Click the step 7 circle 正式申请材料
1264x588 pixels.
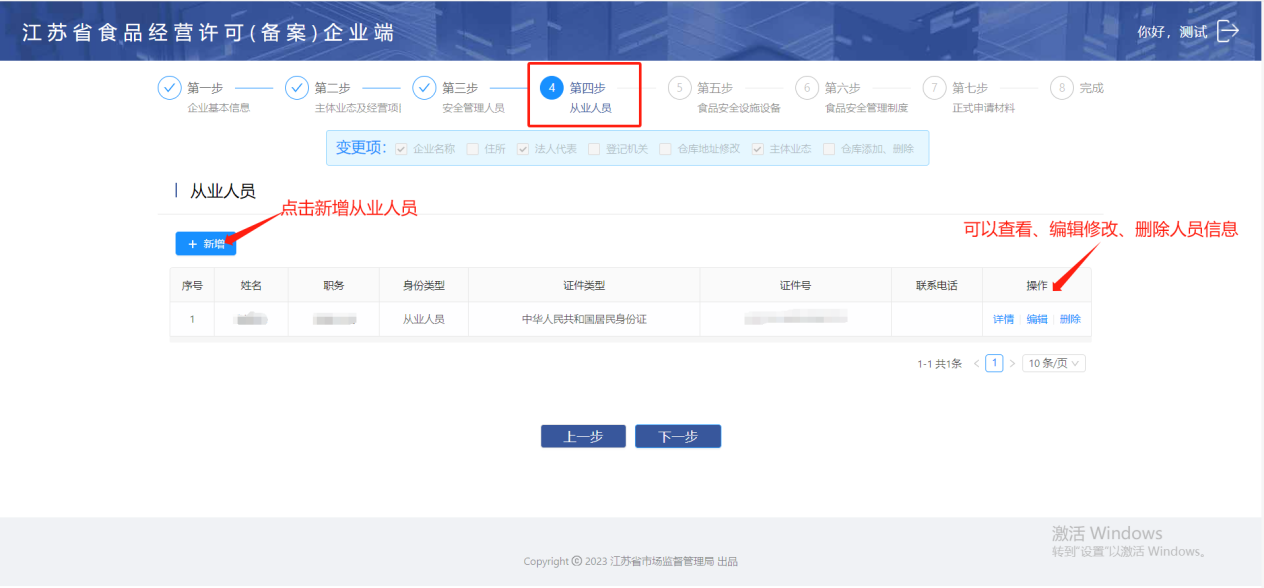(x=934, y=88)
